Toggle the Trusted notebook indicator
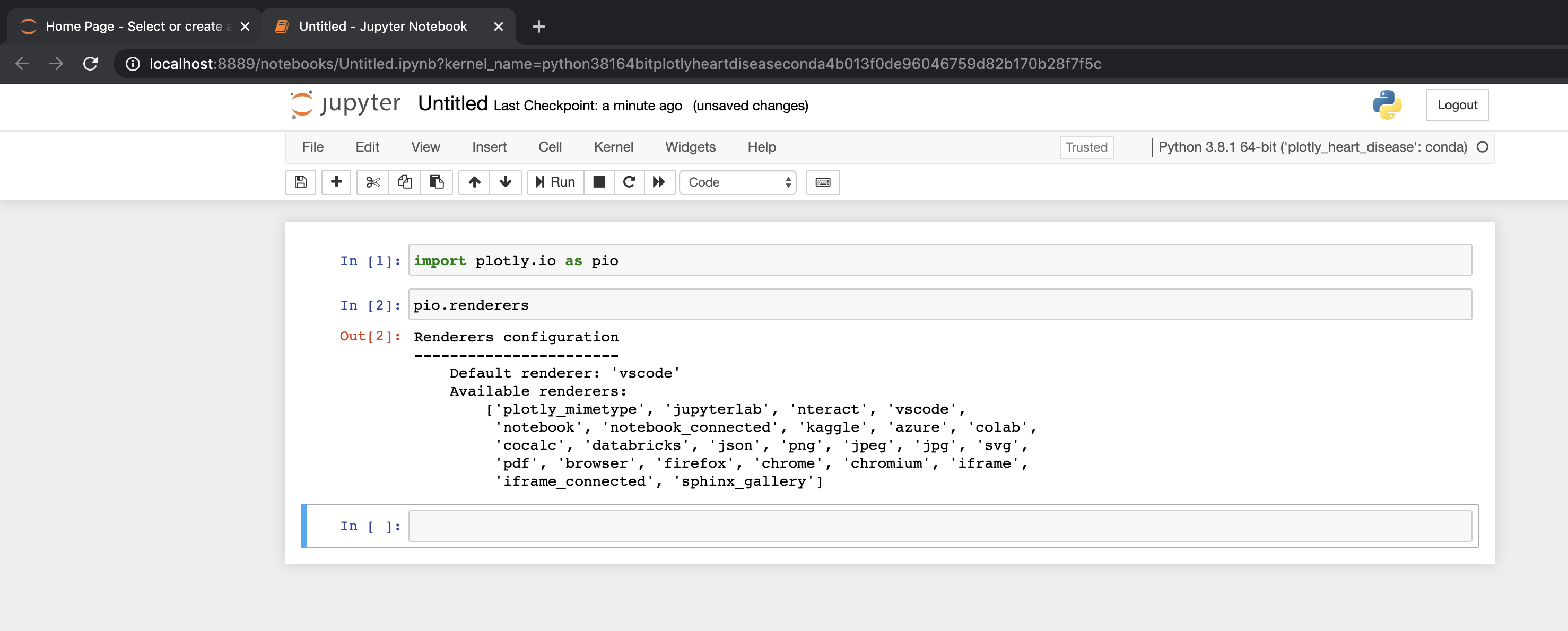The width and height of the screenshot is (1568, 631). click(x=1086, y=147)
